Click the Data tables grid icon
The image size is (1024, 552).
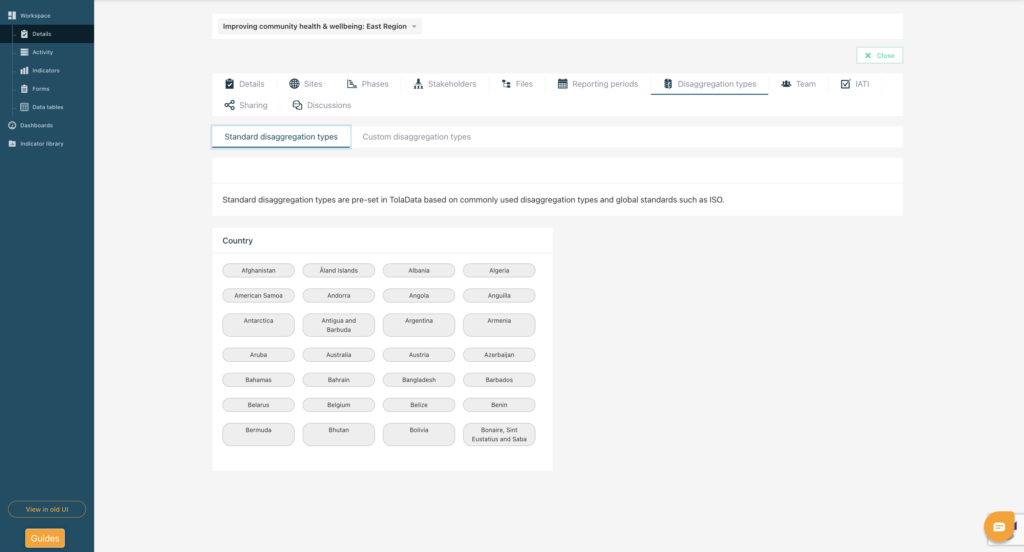[x=24, y=107]
